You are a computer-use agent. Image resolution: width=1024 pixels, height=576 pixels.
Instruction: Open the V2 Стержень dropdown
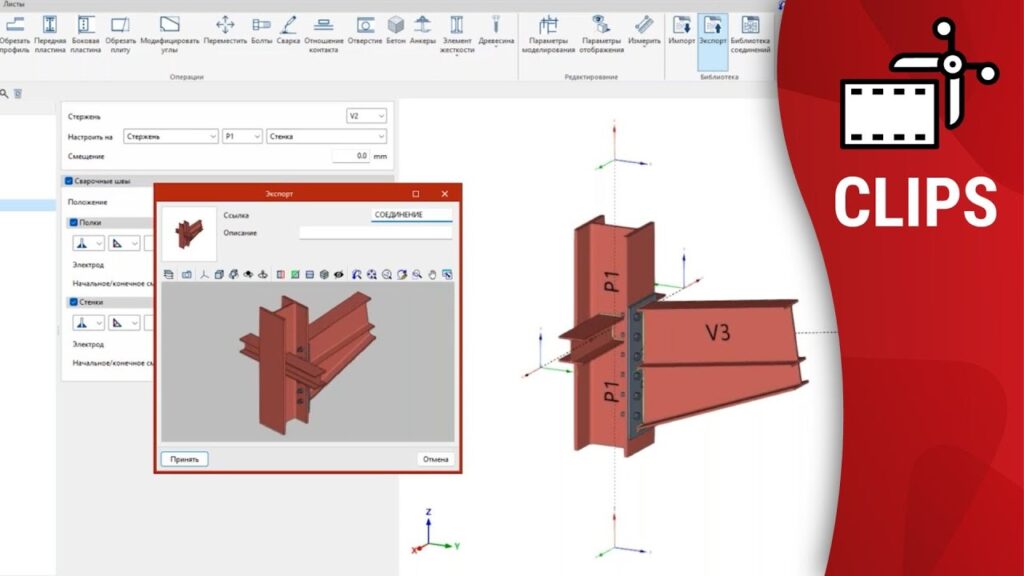pos(366,116)
